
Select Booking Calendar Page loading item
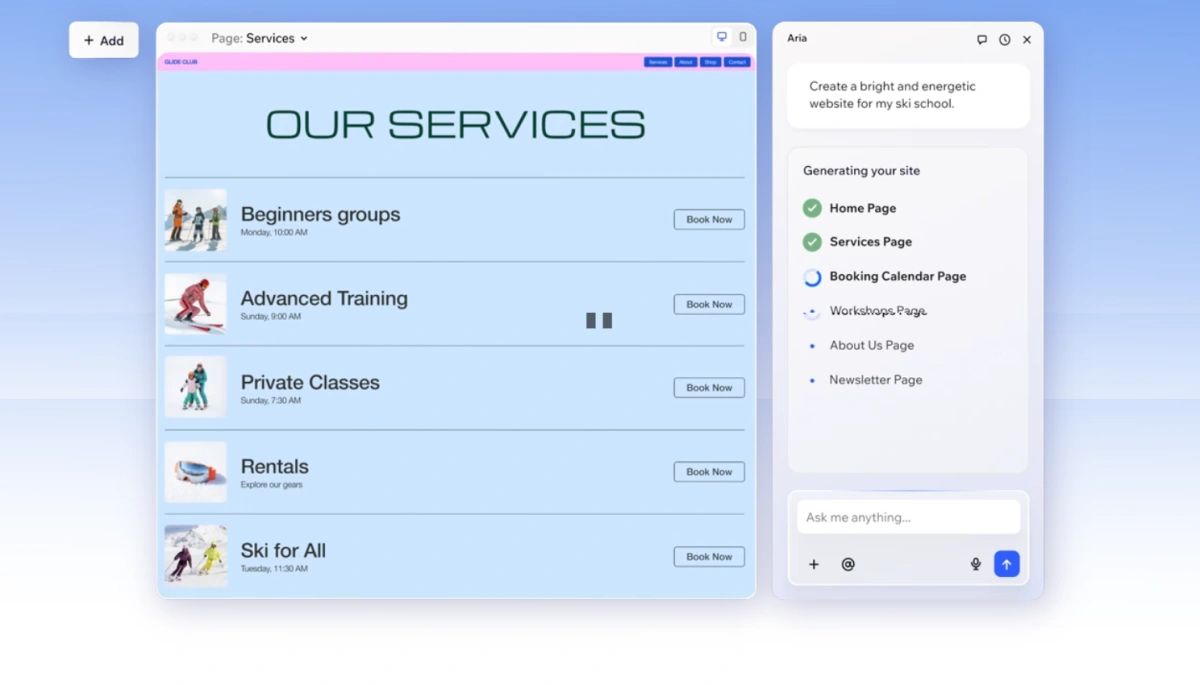[885, 276]
